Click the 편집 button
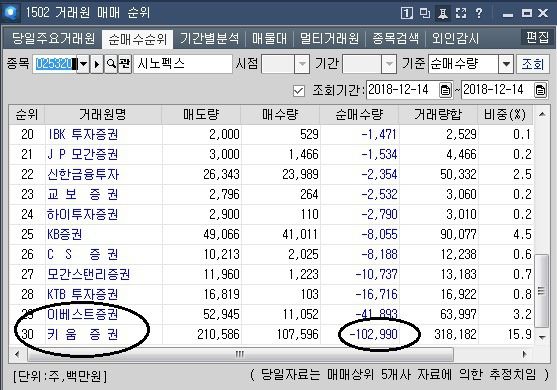Screen dimensions: 557x390 [x=537, y=37]
